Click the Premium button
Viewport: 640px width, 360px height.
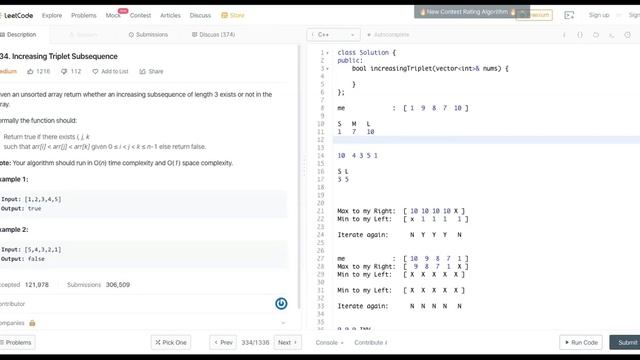[x=534, y=15]
